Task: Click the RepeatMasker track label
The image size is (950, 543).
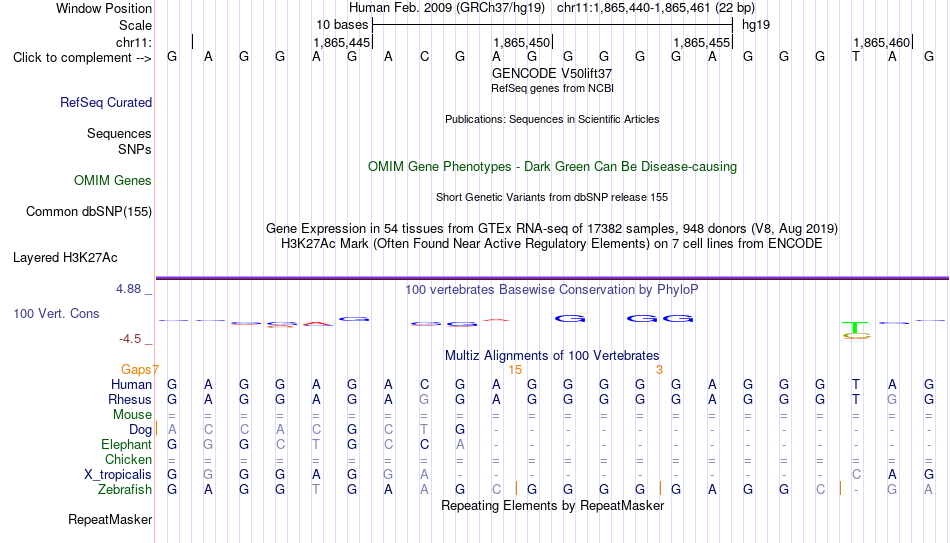Action: (110, 519)
